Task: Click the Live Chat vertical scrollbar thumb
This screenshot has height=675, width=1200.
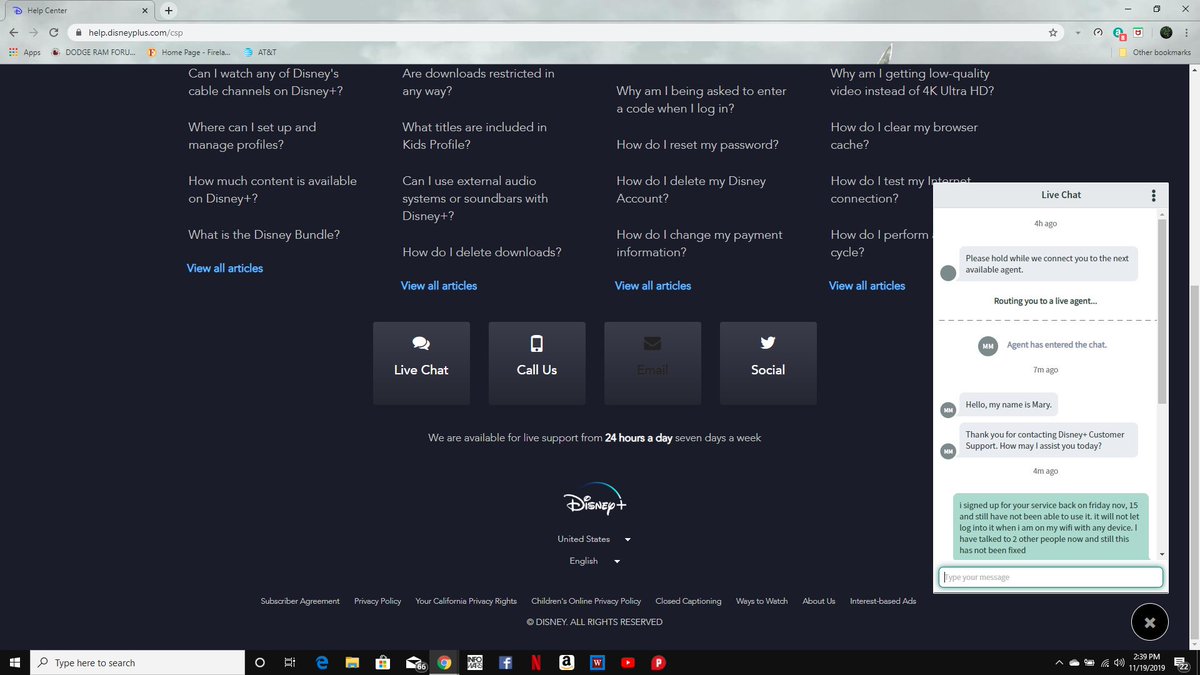Action: tap(1161, 310)
